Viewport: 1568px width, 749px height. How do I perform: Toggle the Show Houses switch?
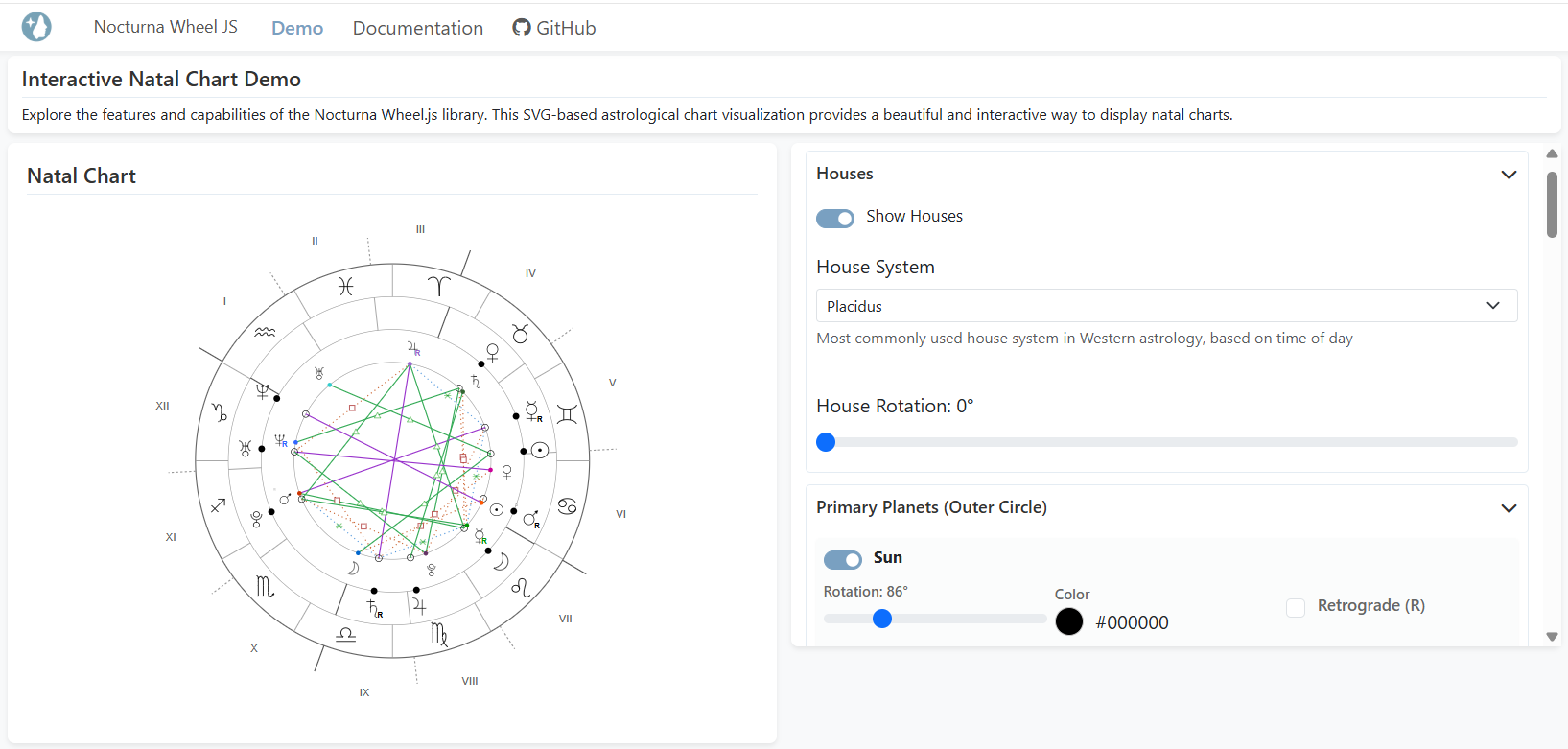pyautogui.click(x=835, y=218)
